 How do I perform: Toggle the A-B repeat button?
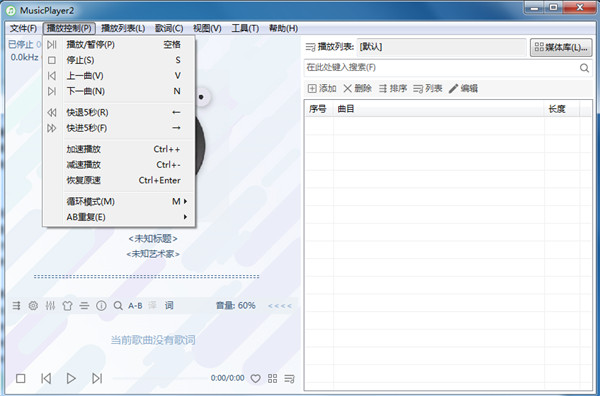[135, 306]
